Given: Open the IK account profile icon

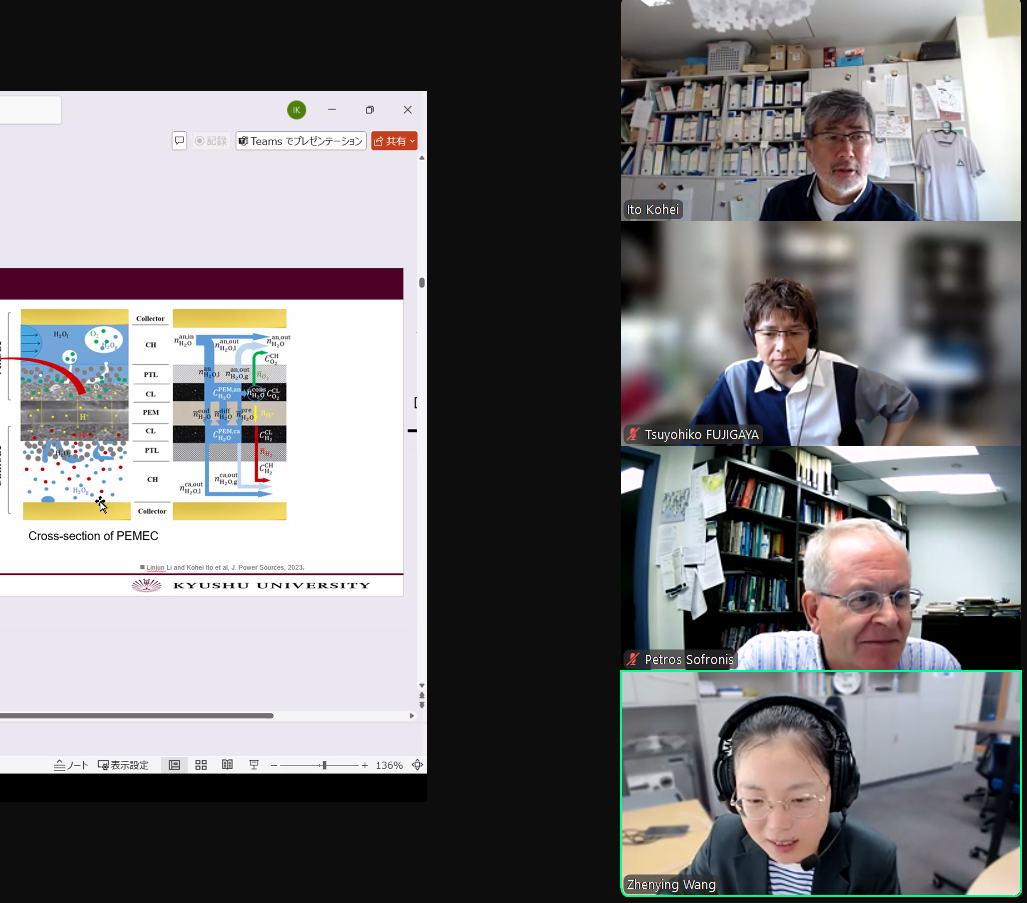Looking at the screenshot, I should 296,110.
